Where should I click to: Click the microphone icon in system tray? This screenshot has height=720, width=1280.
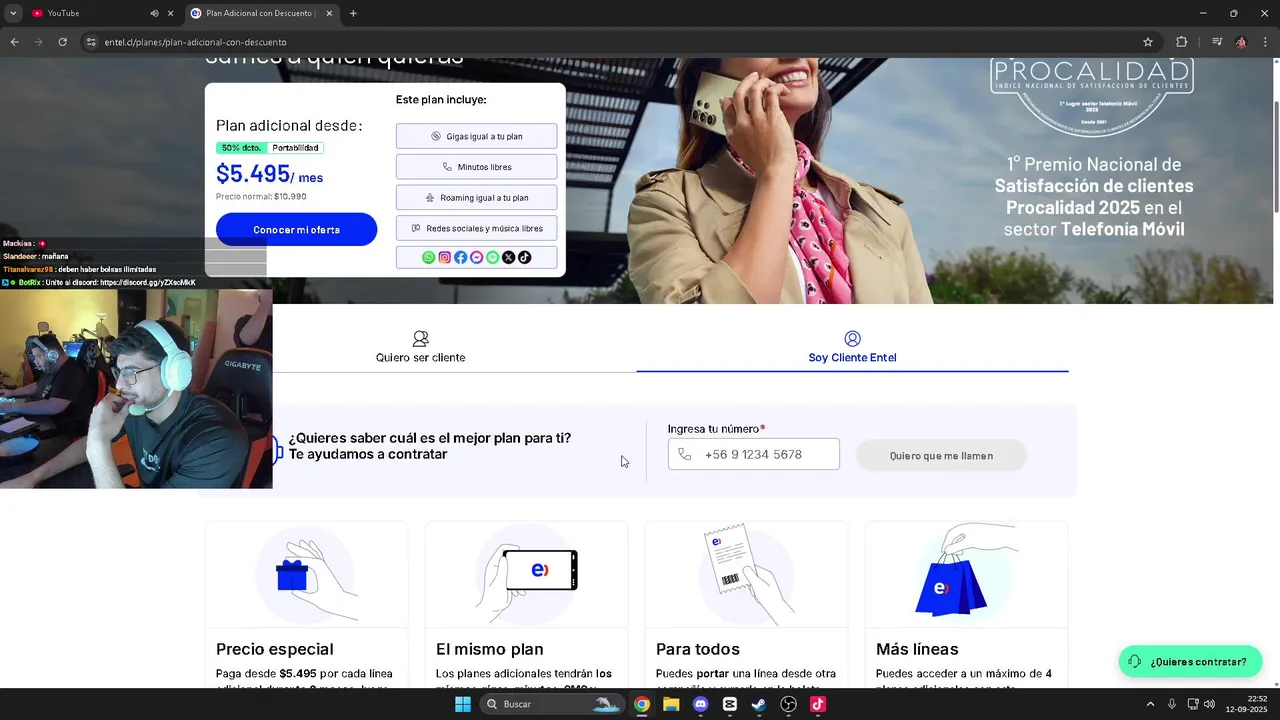pyautogui.click(x=1172, y=704)
